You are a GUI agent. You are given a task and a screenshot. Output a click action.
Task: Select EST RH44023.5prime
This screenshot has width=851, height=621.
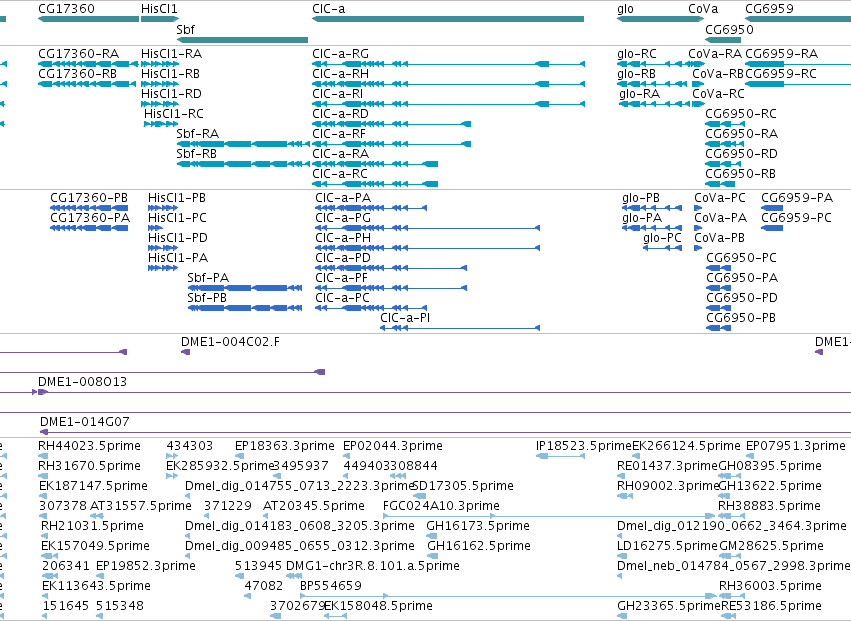click(x=89, y=446)
